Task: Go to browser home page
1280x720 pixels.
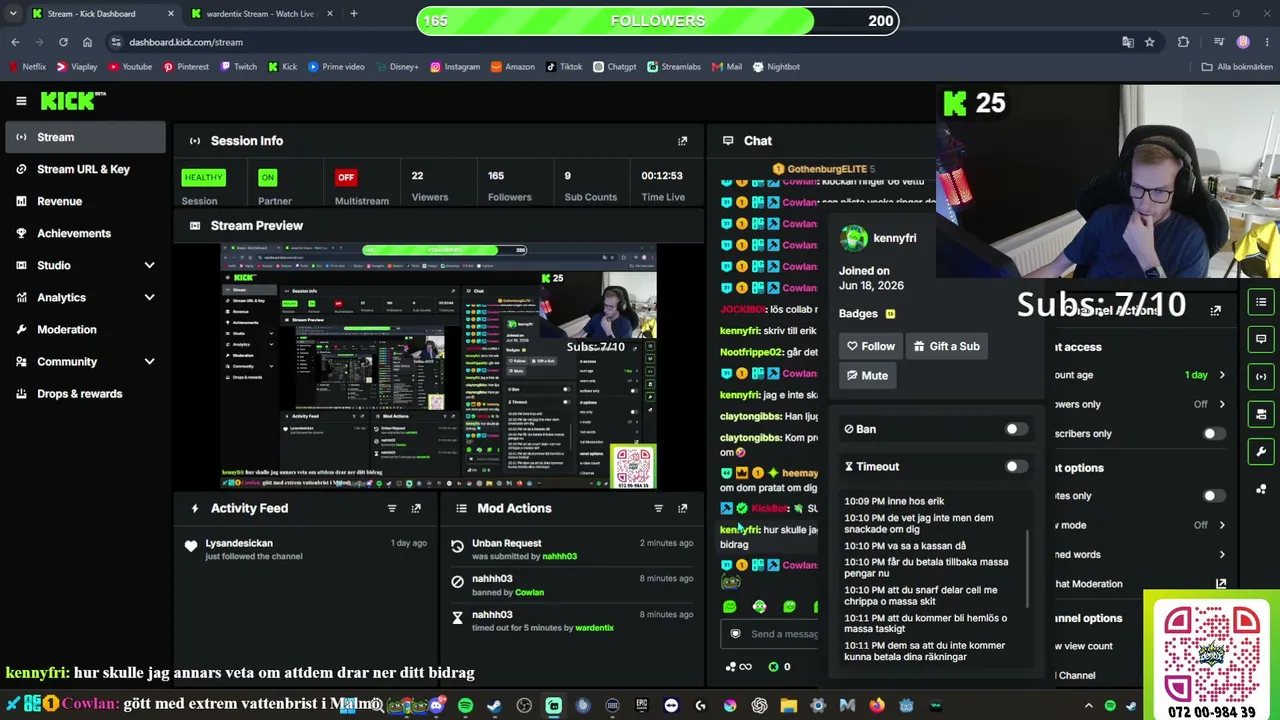Action: 87,42
